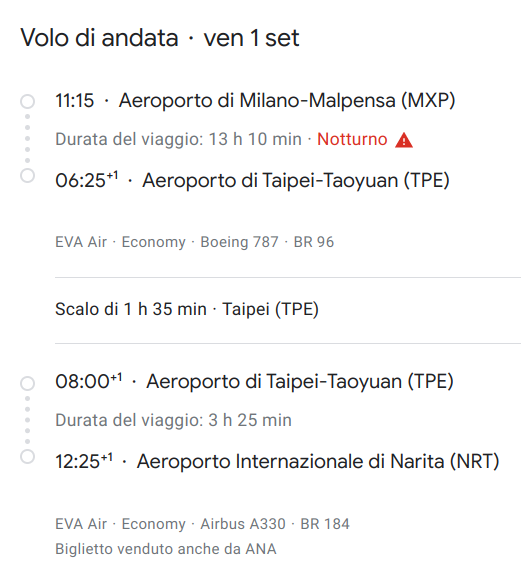Click the Airbus A330 BR 184 flight details
Image resolution: width=521 pixels, height=572 pixels.
click(202, 524)
